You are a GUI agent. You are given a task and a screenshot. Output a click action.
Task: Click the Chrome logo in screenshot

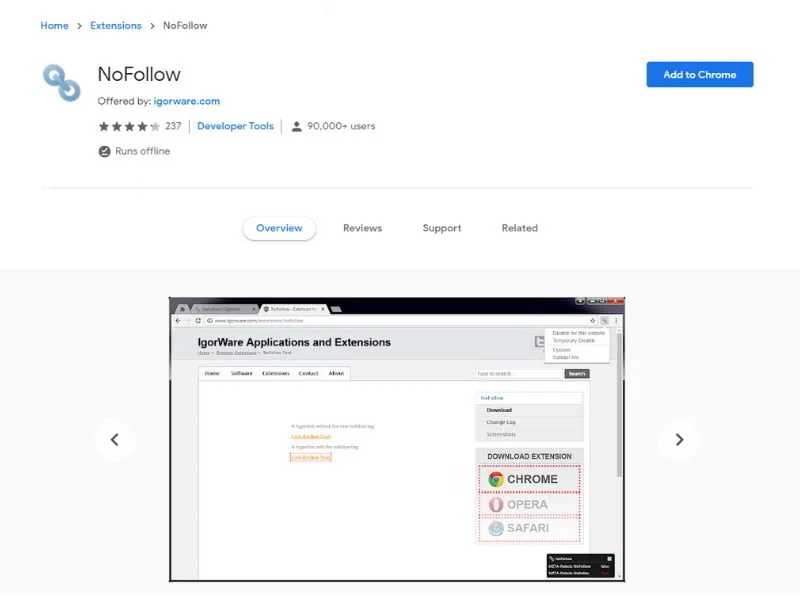click(495, 480)
